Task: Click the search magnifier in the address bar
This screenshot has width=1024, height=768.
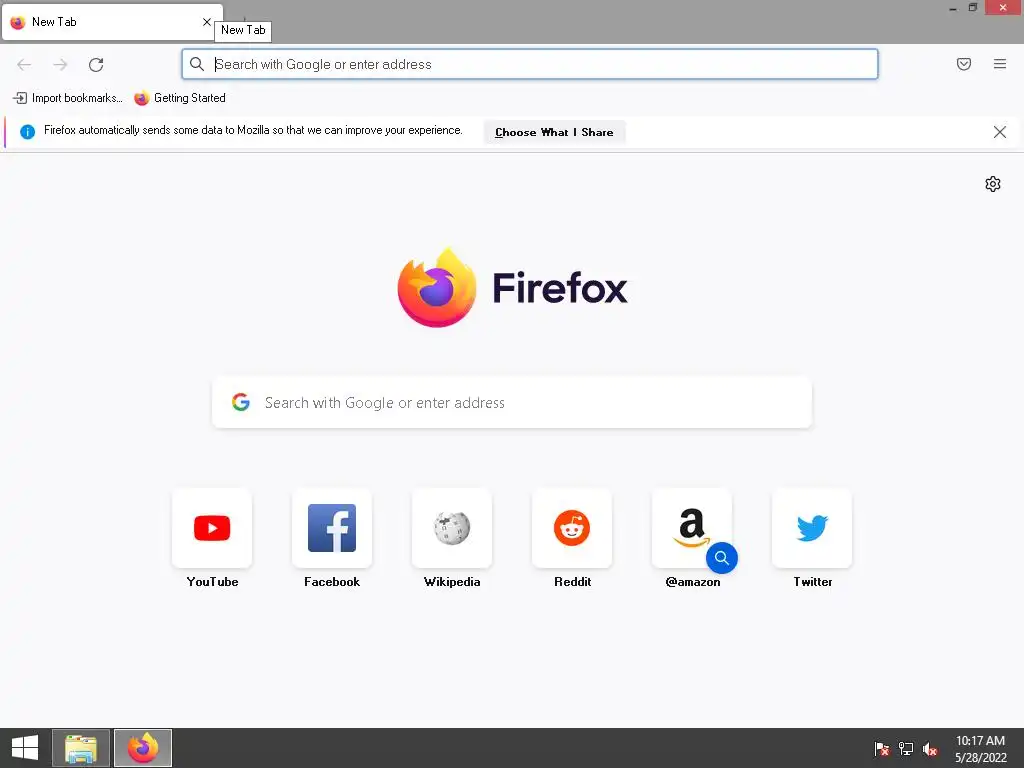Action: 197,64
